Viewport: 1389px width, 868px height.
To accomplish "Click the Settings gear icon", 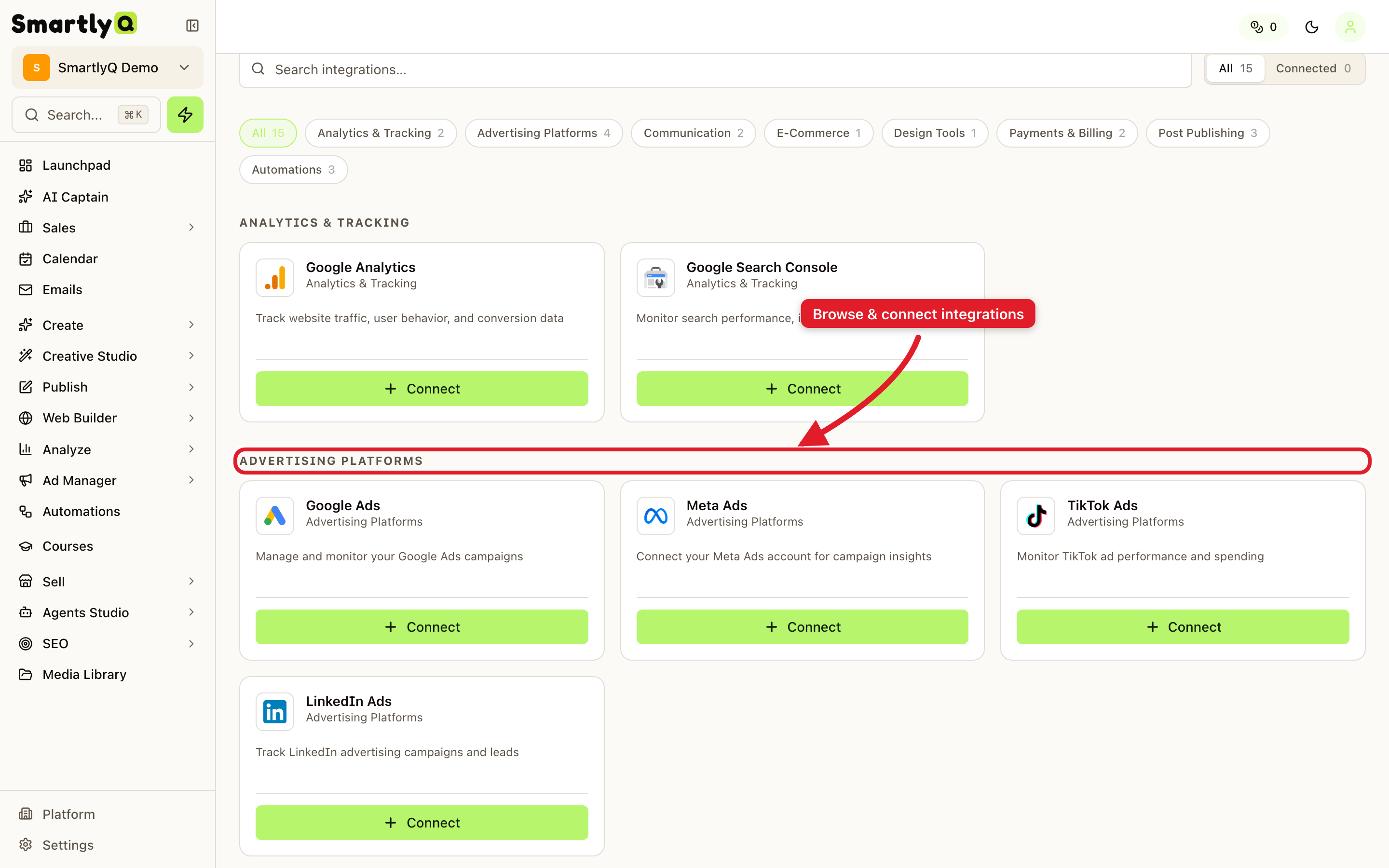I will point(25,845).
